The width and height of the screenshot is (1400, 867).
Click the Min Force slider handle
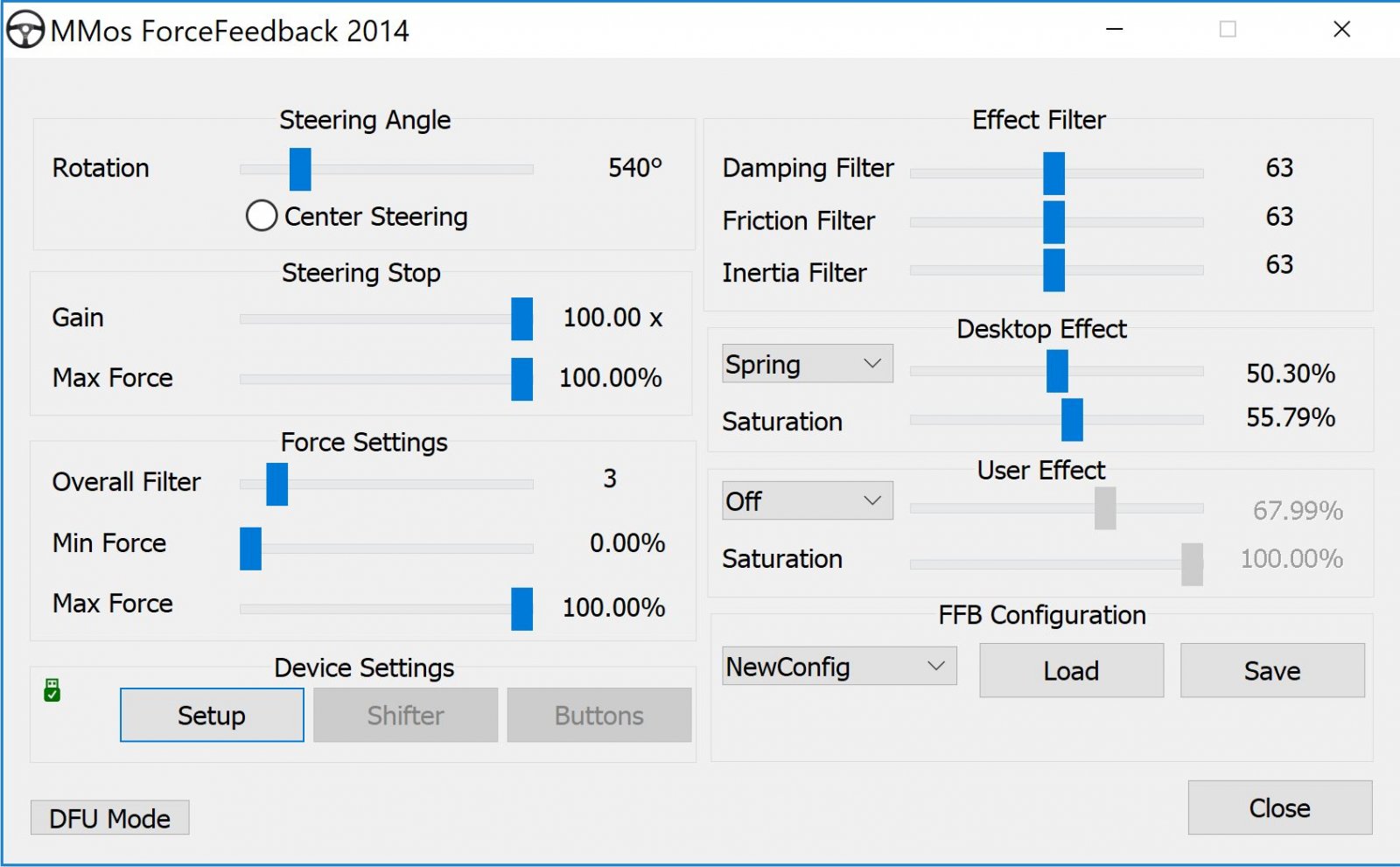(250, 549)
